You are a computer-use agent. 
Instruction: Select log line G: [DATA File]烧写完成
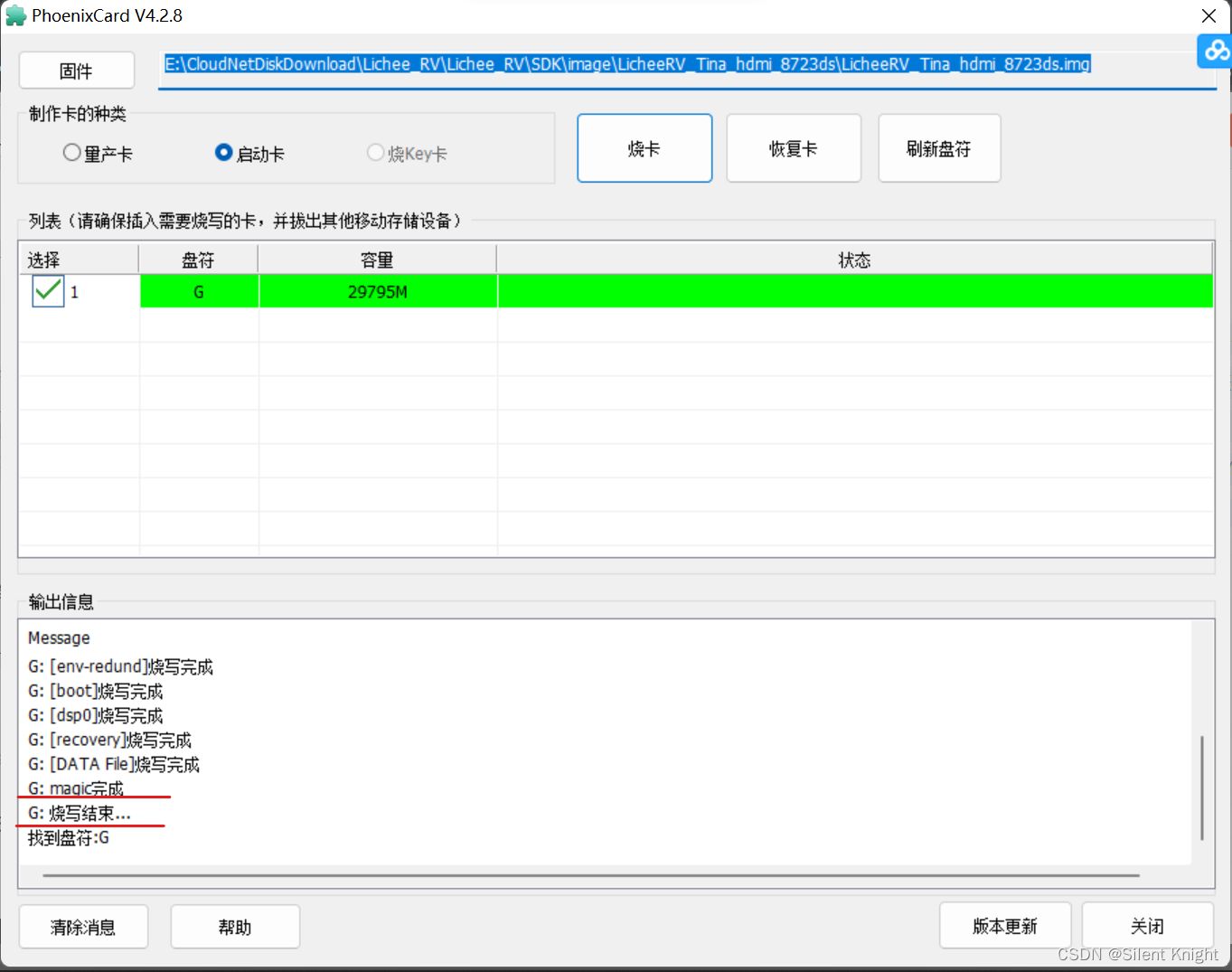[x=113, y=764]
